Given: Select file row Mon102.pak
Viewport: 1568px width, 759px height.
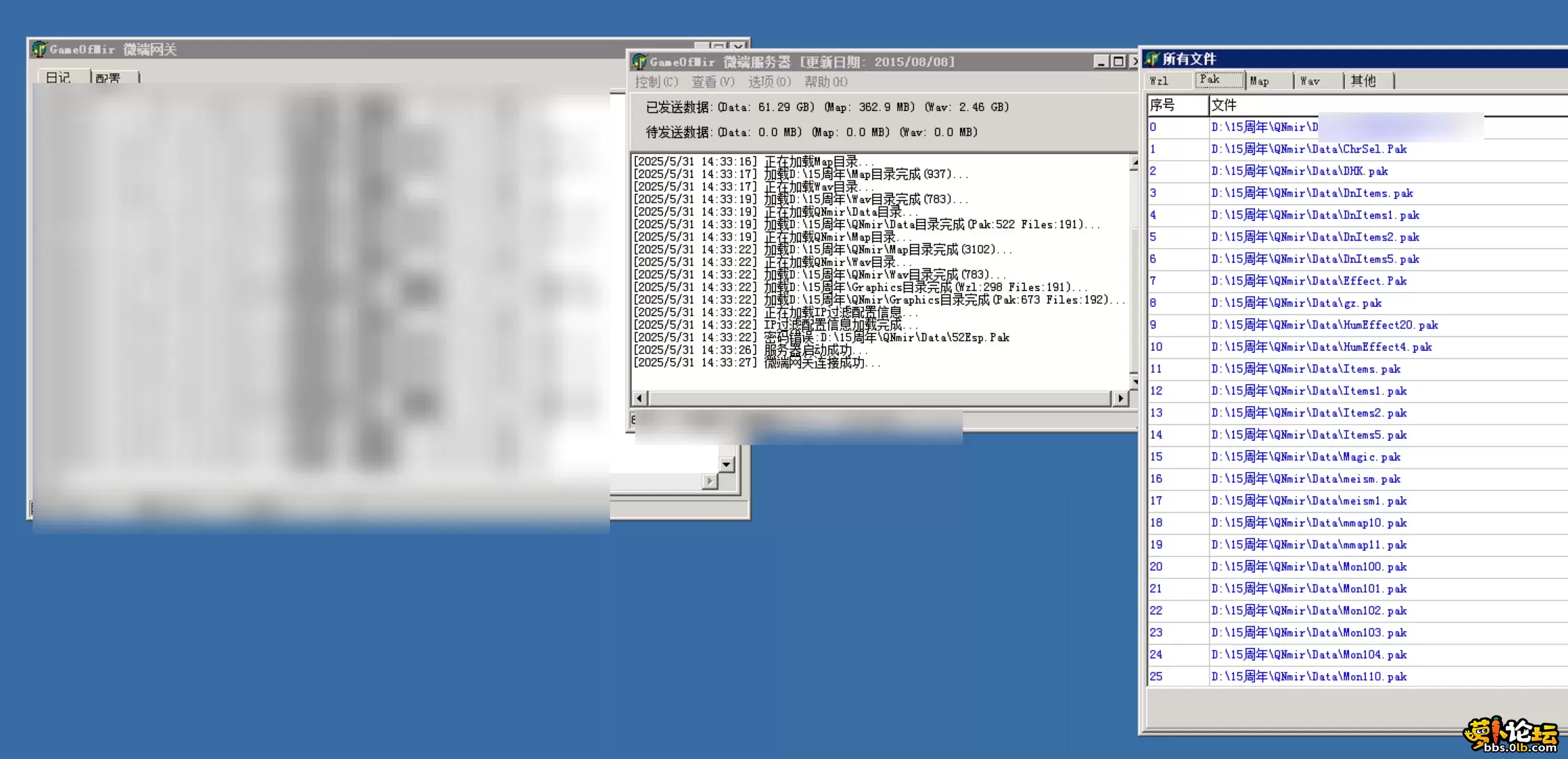Looking at the screenshot, I should 1357,610.
